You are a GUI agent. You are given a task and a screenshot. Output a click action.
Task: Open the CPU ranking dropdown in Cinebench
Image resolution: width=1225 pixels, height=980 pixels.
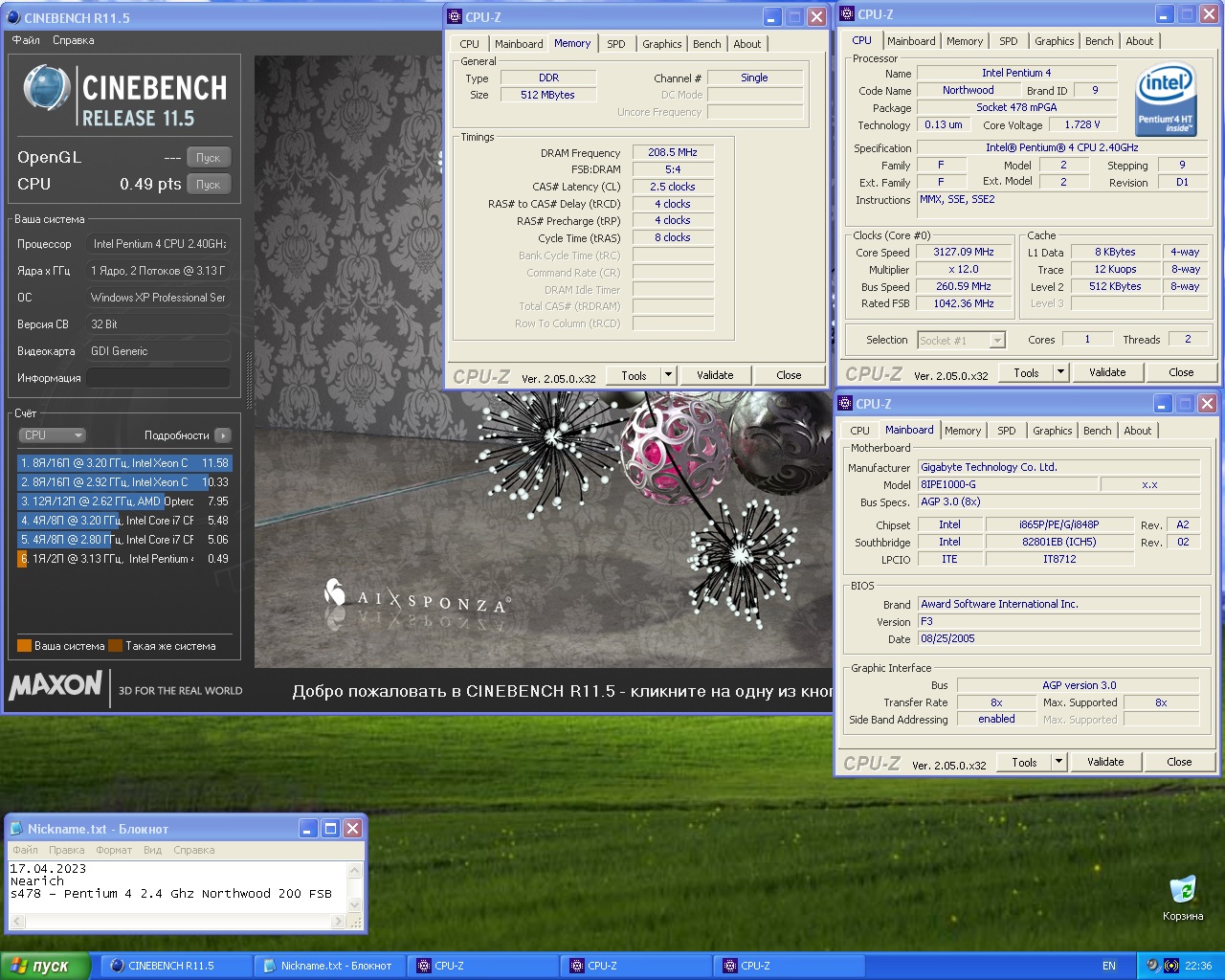tap(53, 435)
